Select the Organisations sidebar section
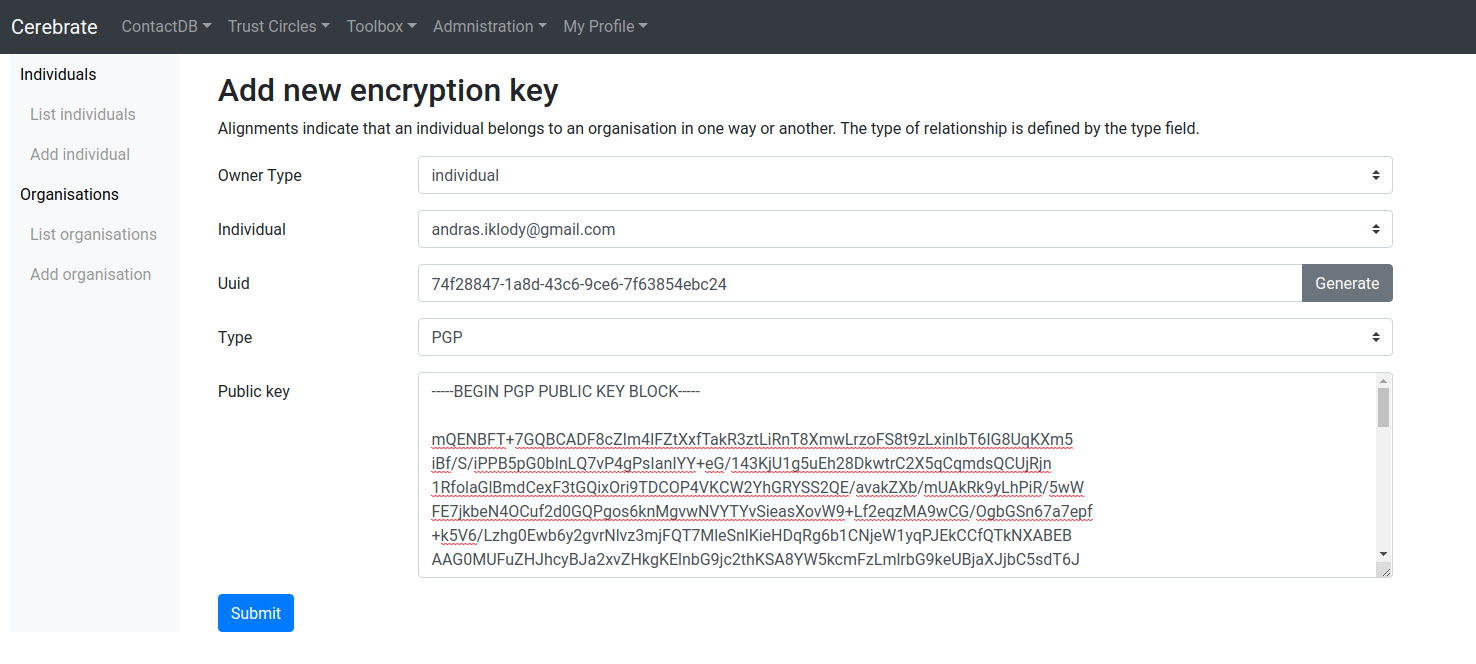Image resolution: width=1476 pixels, height=664 pixels. pyautogui.click(x=69, y=194)
